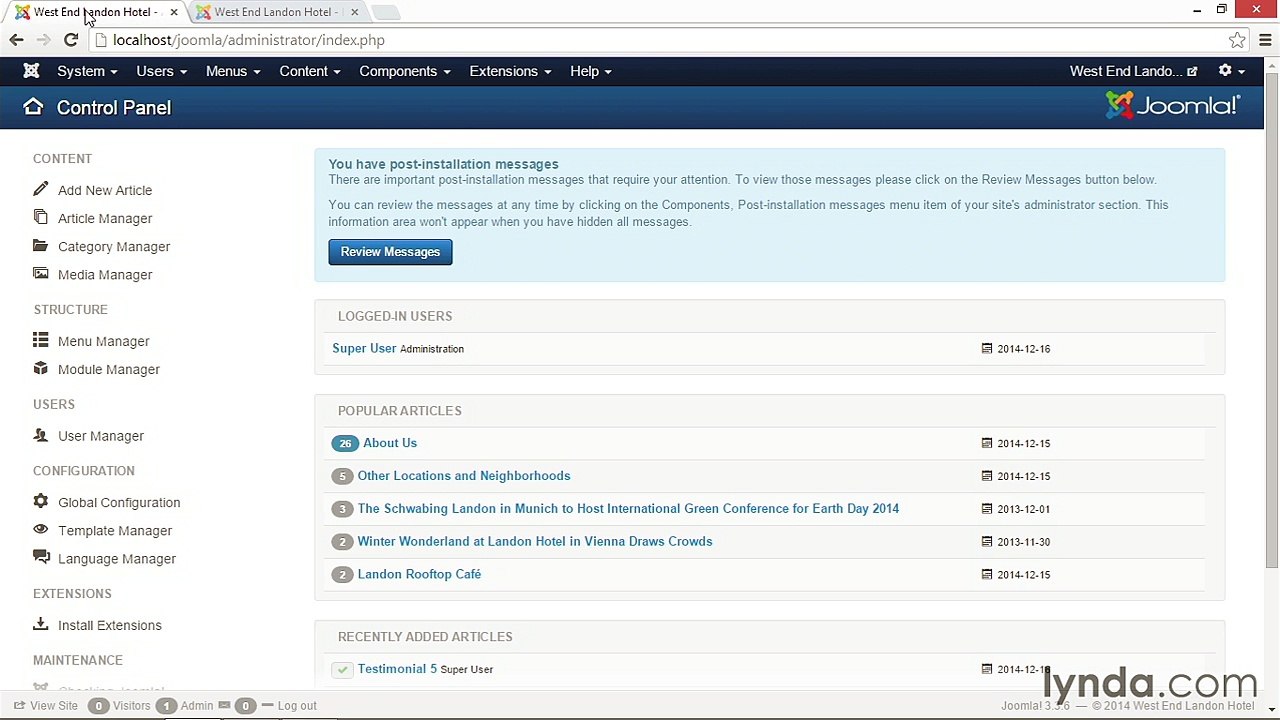
Task: Open the user settings gear dropdown
Action: click(x=1231, y=71)
